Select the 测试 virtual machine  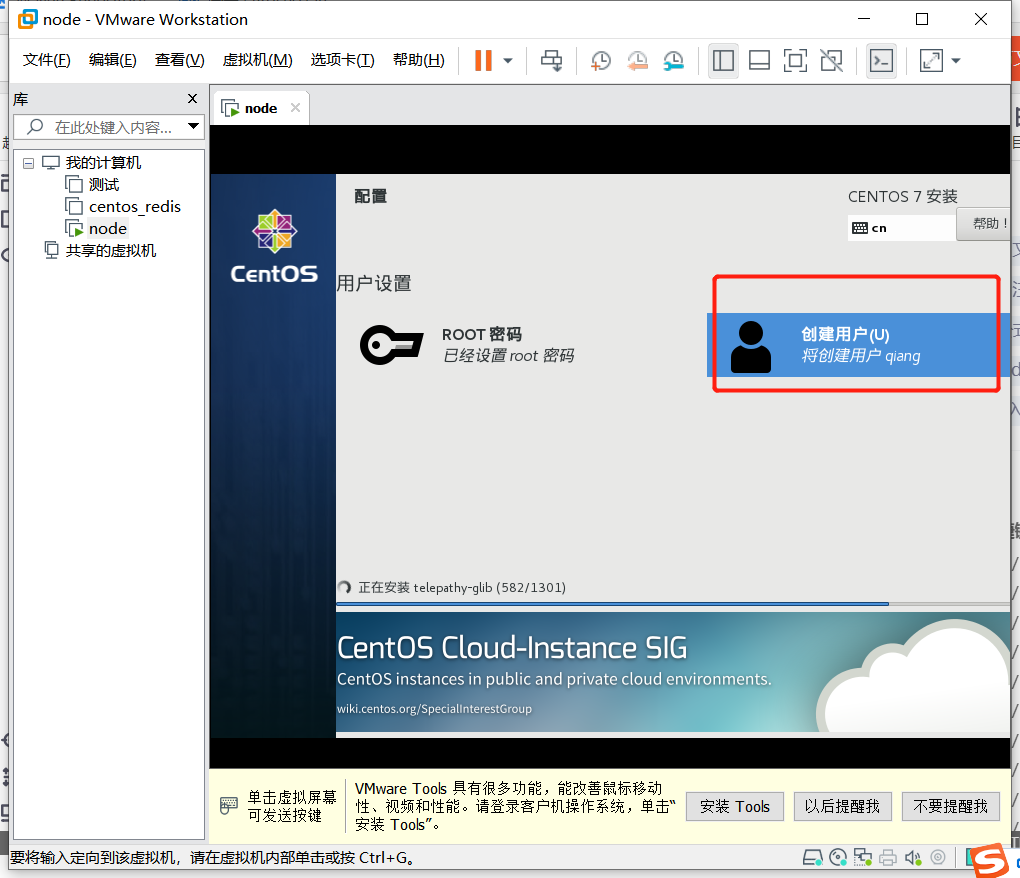pos(104,185)
